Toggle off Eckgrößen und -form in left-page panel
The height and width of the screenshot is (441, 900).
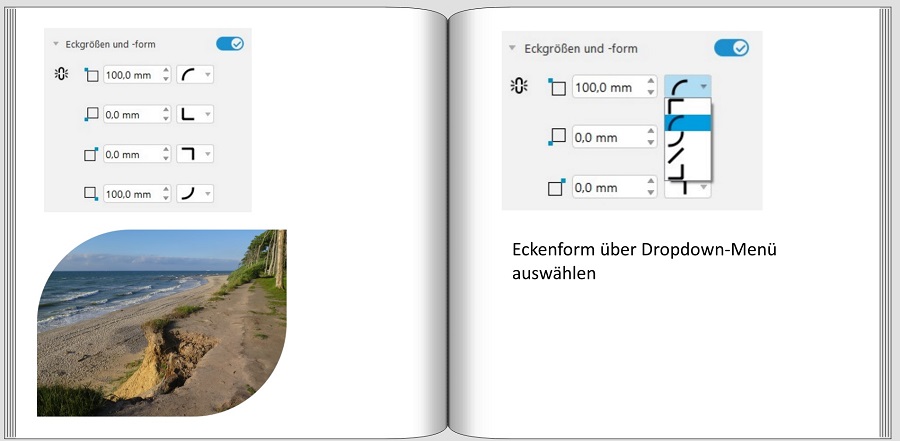[x=230, y=44]
